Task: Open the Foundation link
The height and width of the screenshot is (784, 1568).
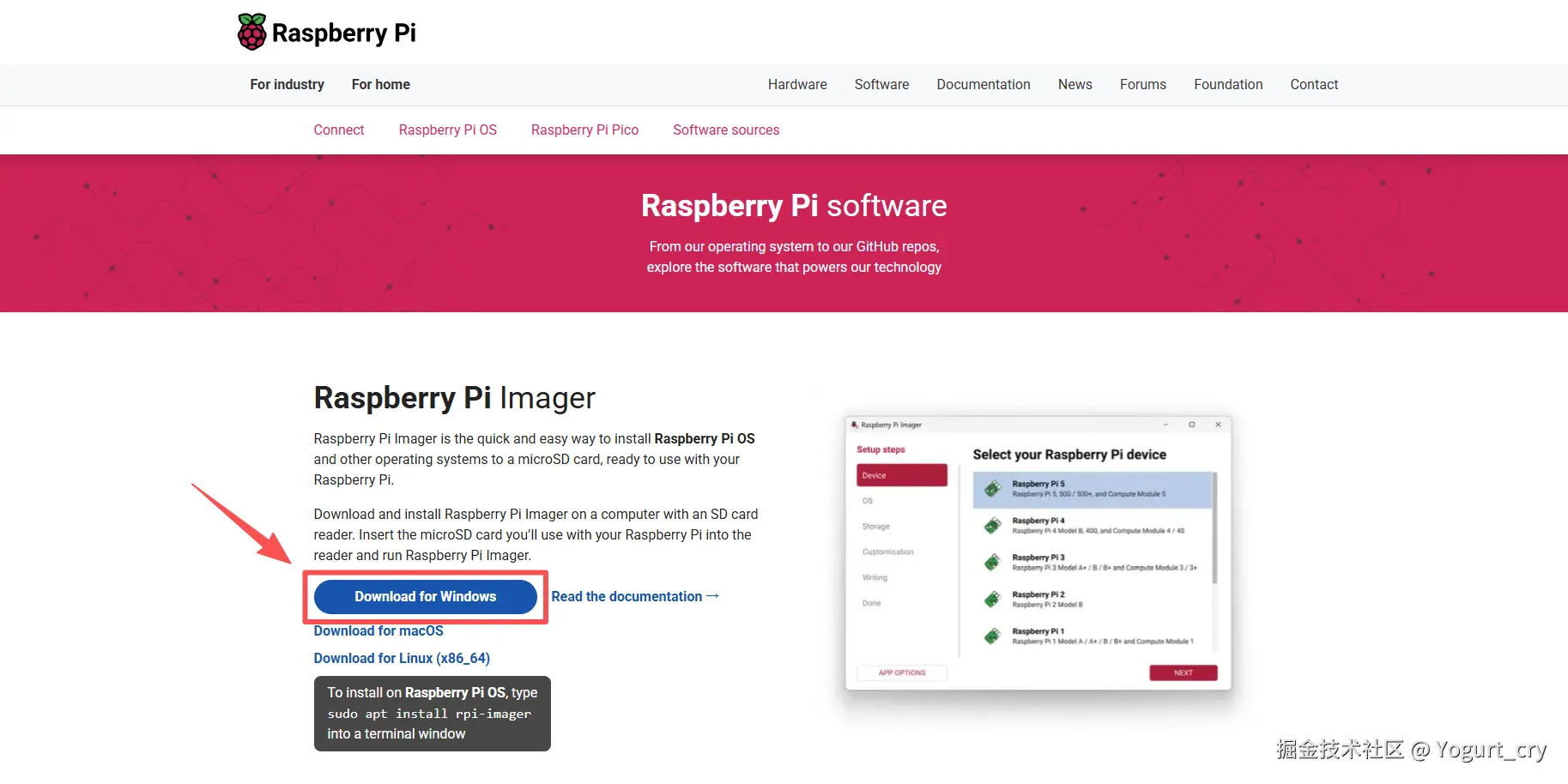Action: click(x=1228, y=84)
